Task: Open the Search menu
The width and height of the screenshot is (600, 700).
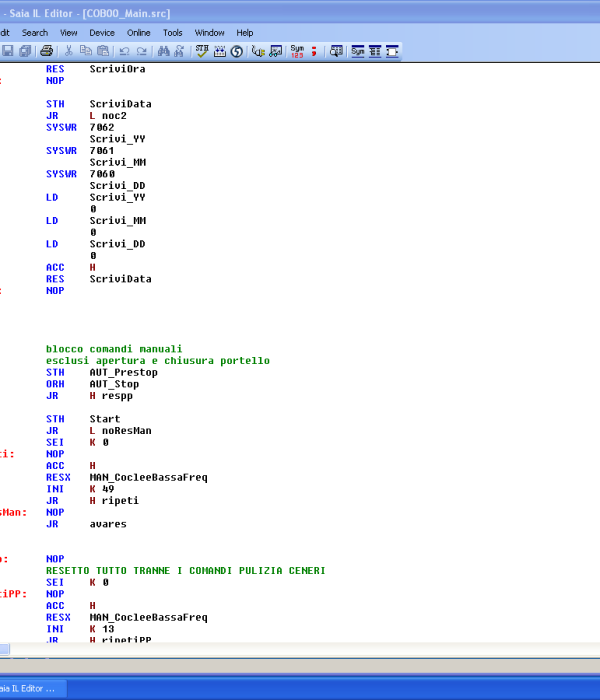Action: point(35,32)
